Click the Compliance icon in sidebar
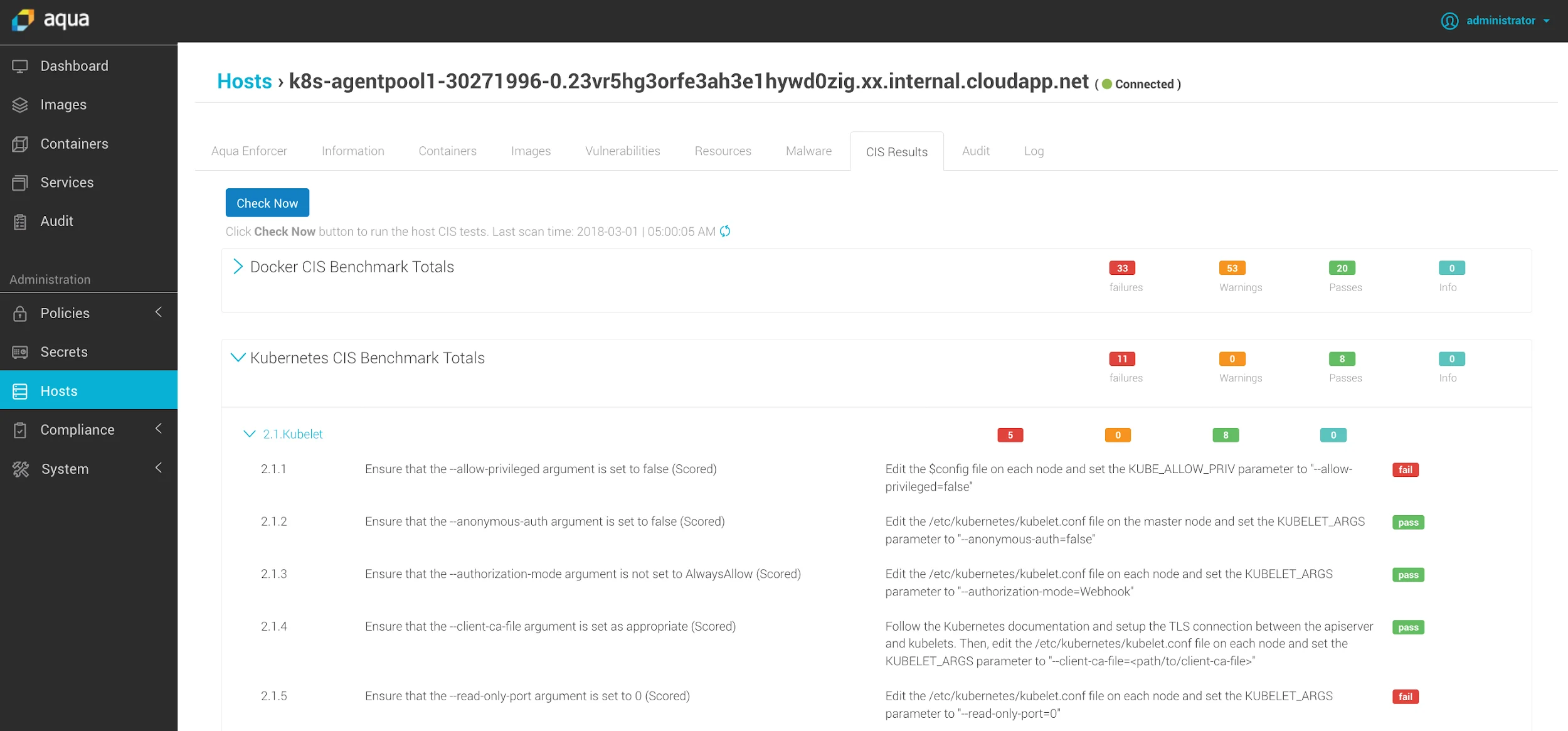Screen dimensions: 1568x731 click(19, 430)
